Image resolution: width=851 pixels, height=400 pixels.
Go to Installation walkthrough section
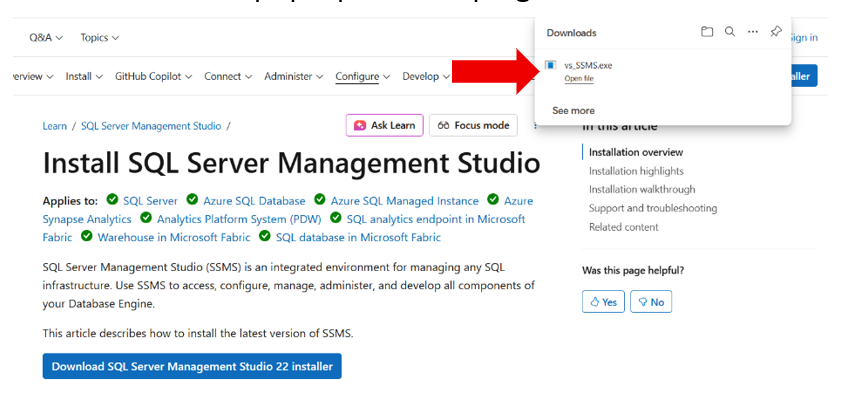[642, 189]
